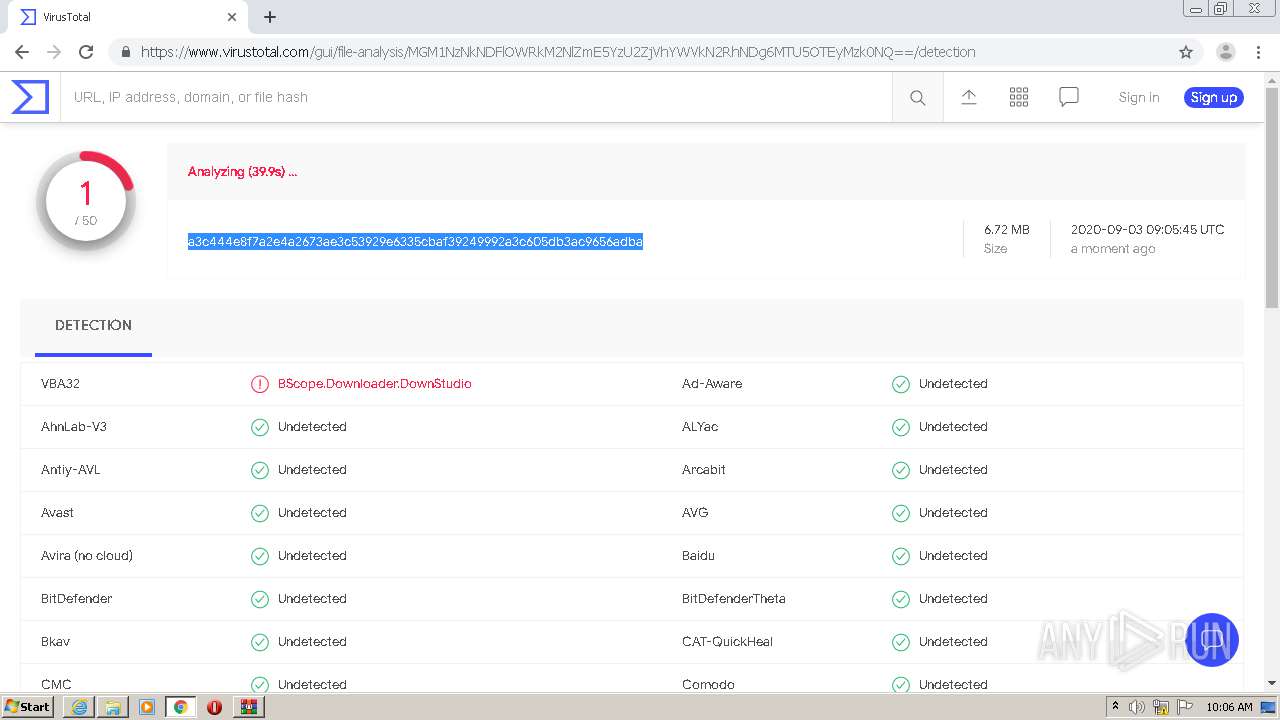
Task: Click the volume speaker tray icon
Action: (1137, 707)
